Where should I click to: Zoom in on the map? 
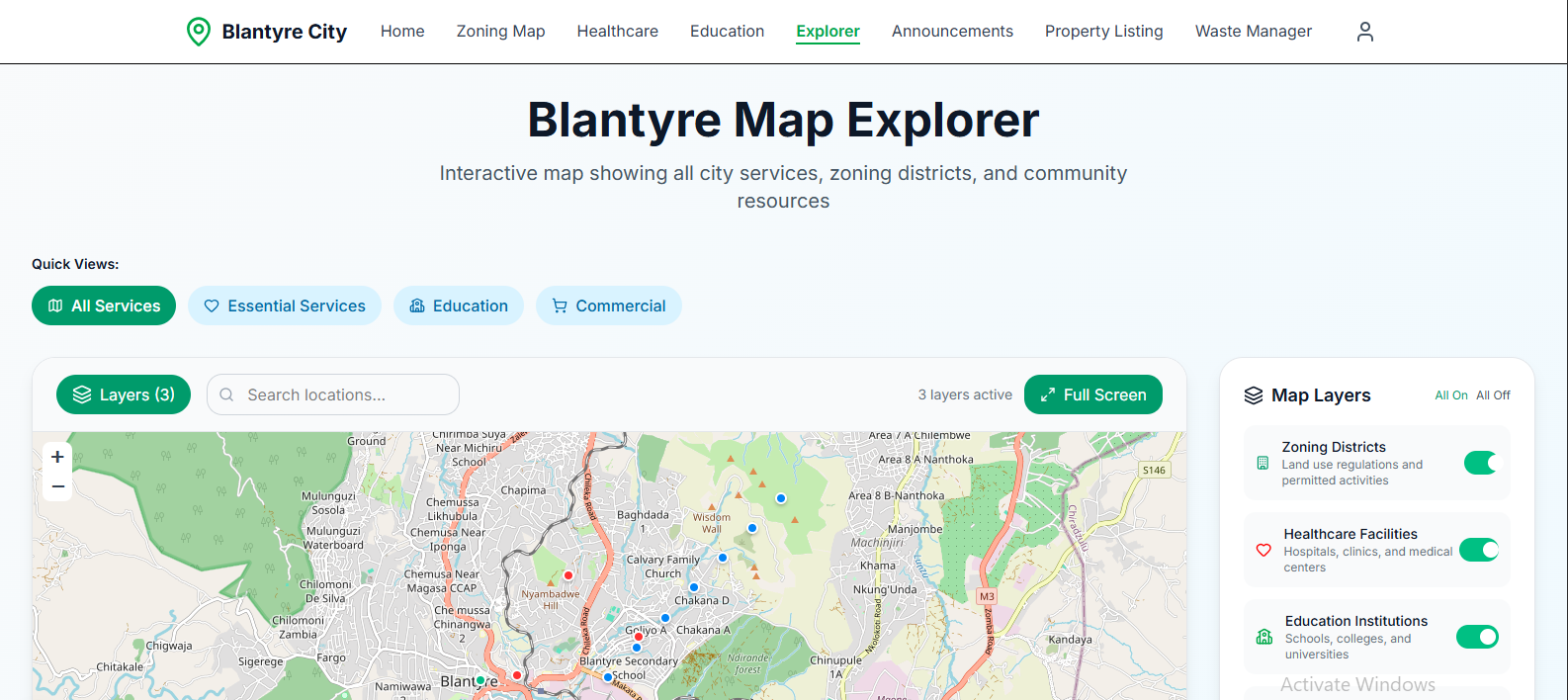click(57, 457)
